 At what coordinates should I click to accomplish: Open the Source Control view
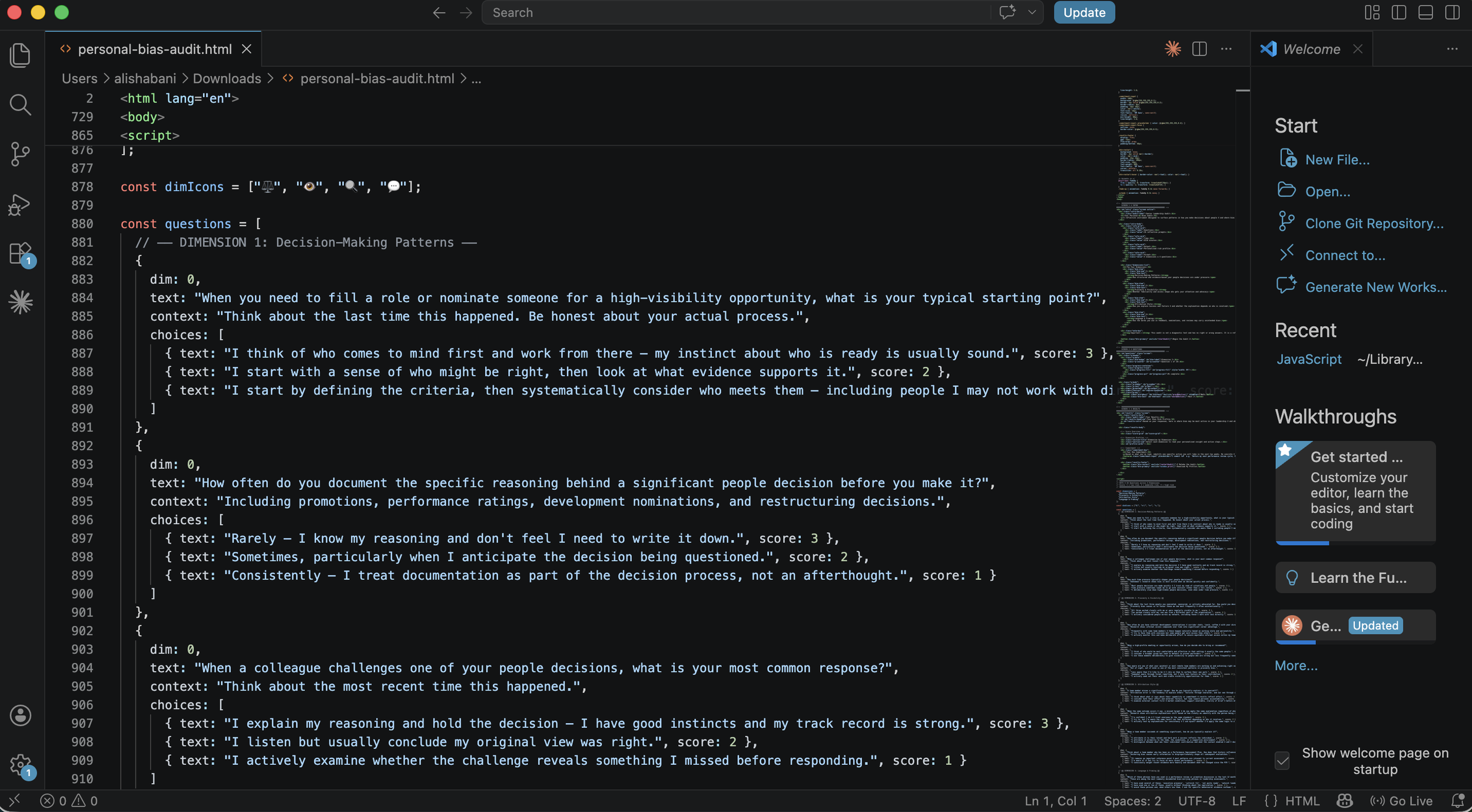(21, 154)
